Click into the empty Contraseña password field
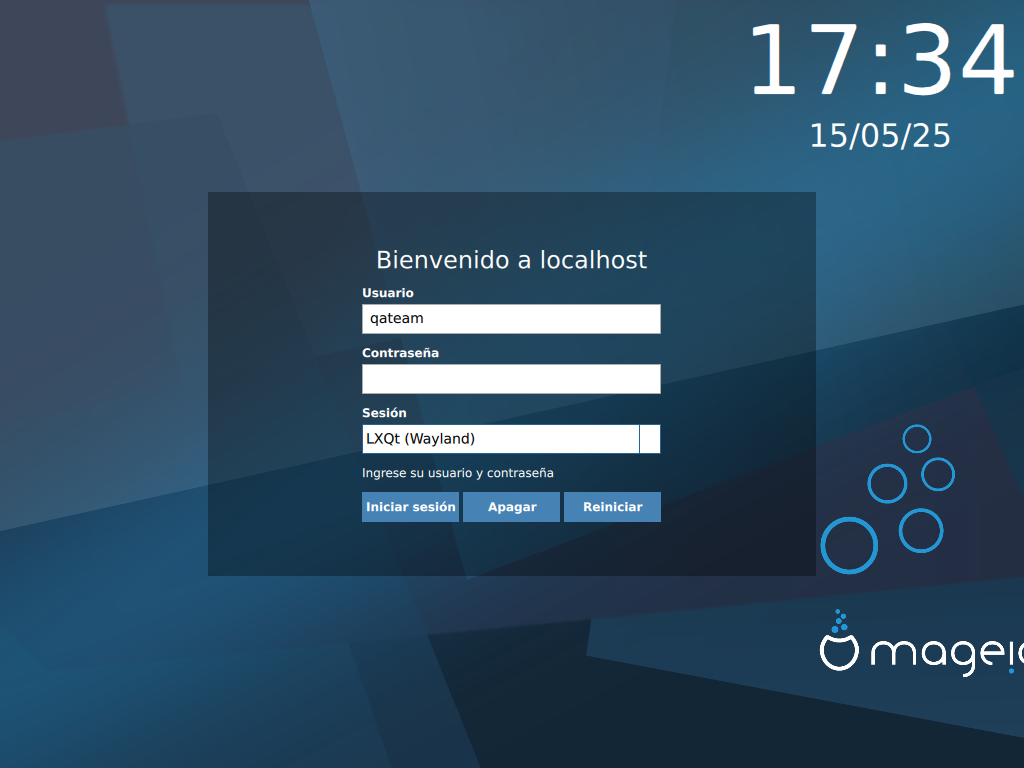This screenshot has height=768, width=1024. [510, 379]
